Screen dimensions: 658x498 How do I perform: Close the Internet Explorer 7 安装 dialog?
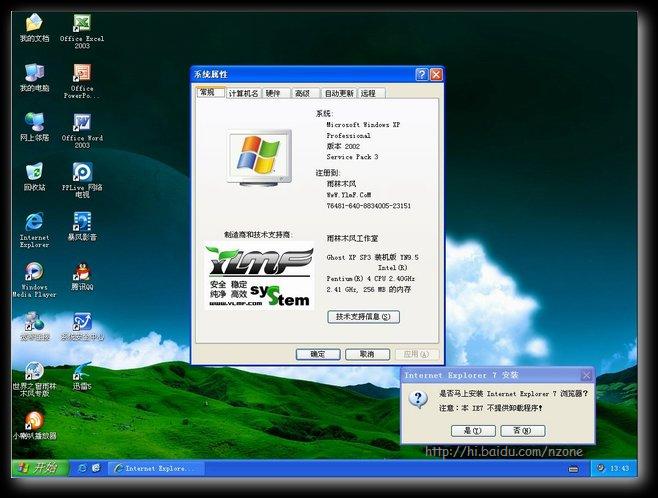point(586,375)
